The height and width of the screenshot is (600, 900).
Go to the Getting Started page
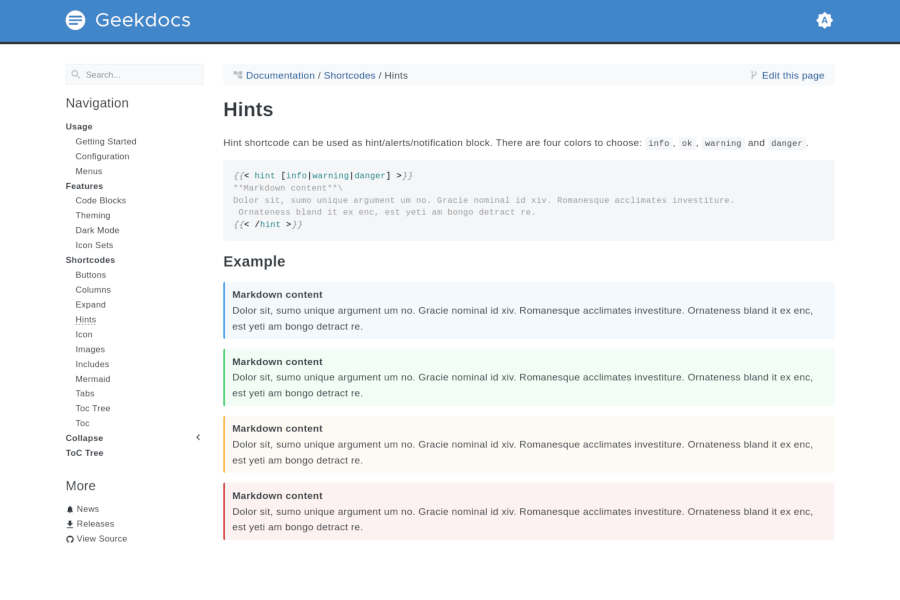point(106,142)
